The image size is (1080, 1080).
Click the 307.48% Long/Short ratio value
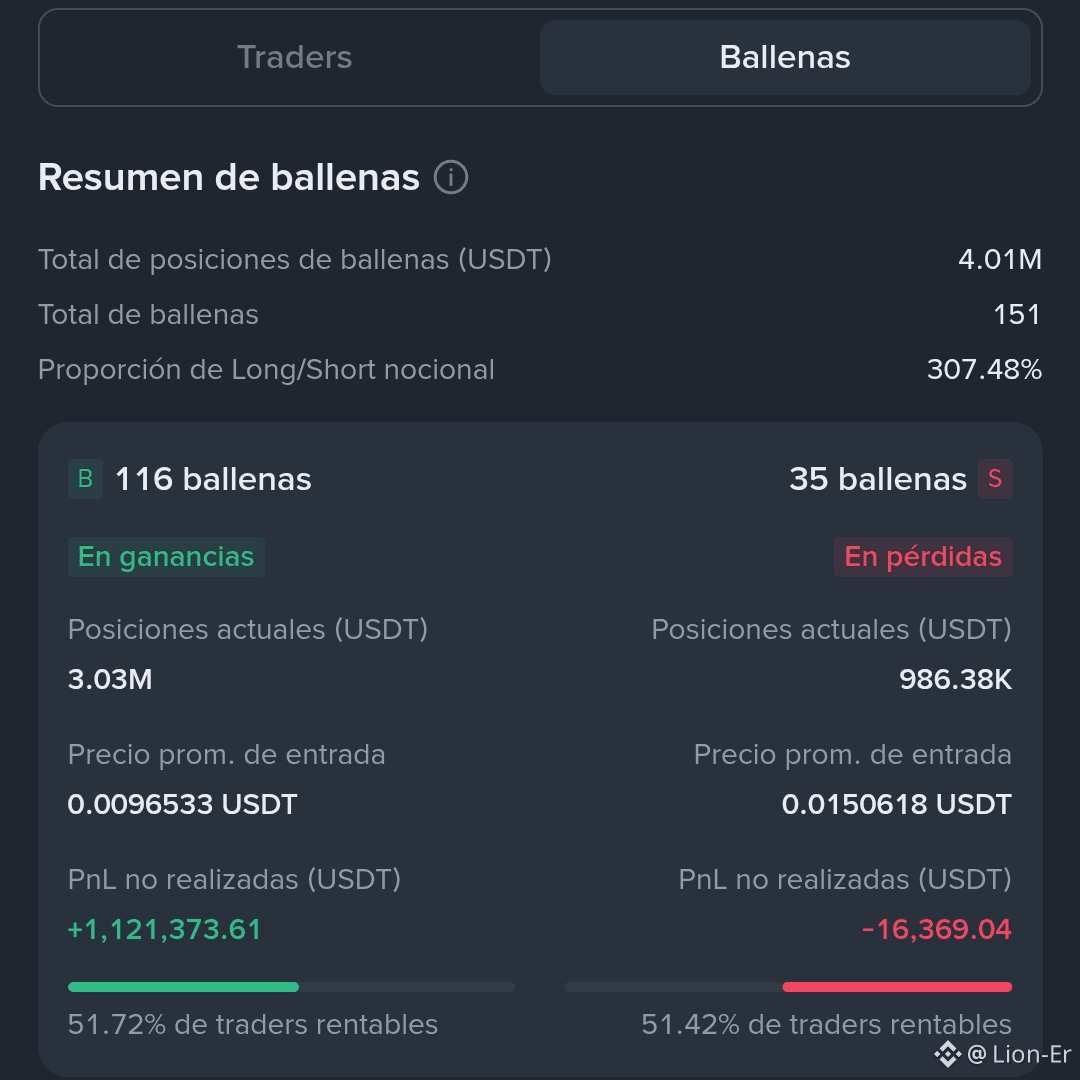[984, 370]
